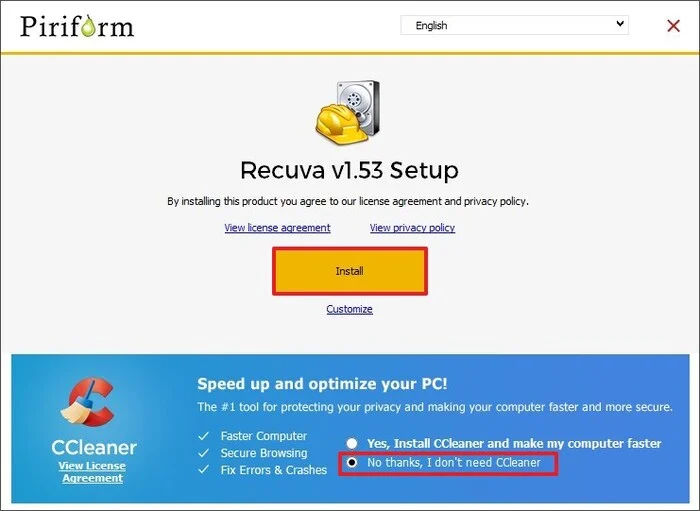Open View license agreement link
The height and width of the screenshot is (511, 700).
[277, 228]
